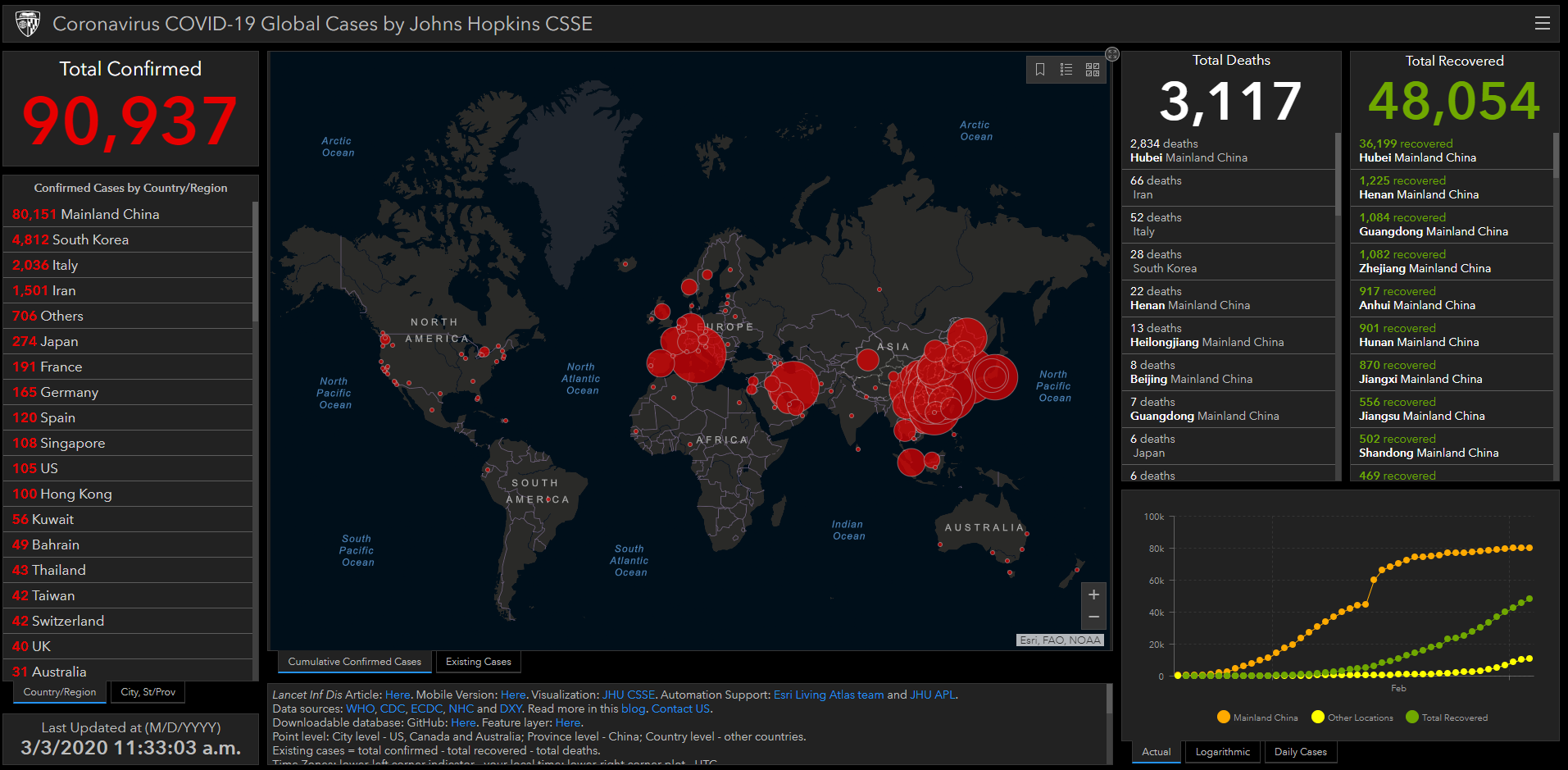This screenshot has width=1568, height=770.
Task: Open the hamburger menu in header
Action: [1542, 23]
